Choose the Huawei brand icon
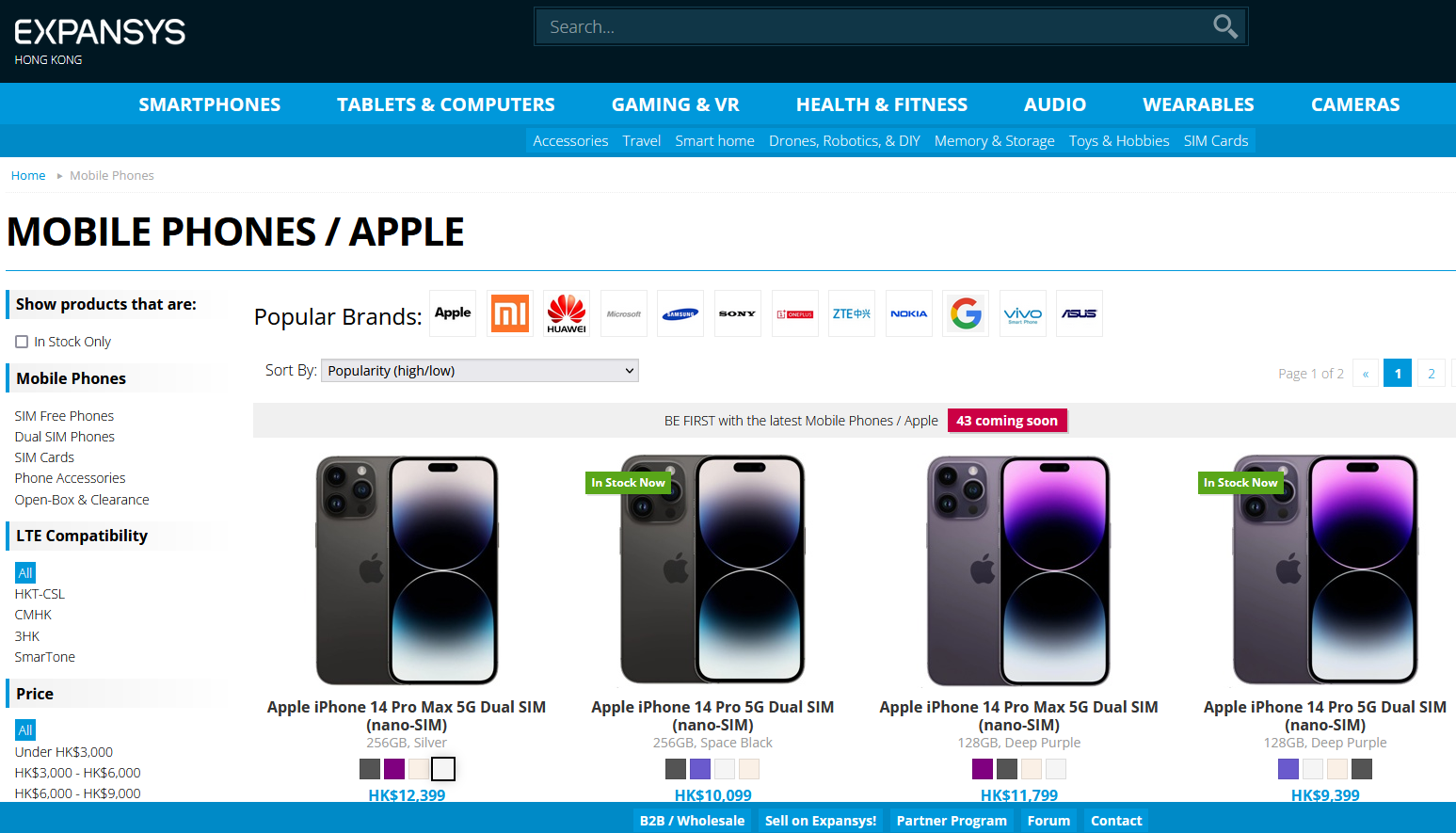 [567, 313]
